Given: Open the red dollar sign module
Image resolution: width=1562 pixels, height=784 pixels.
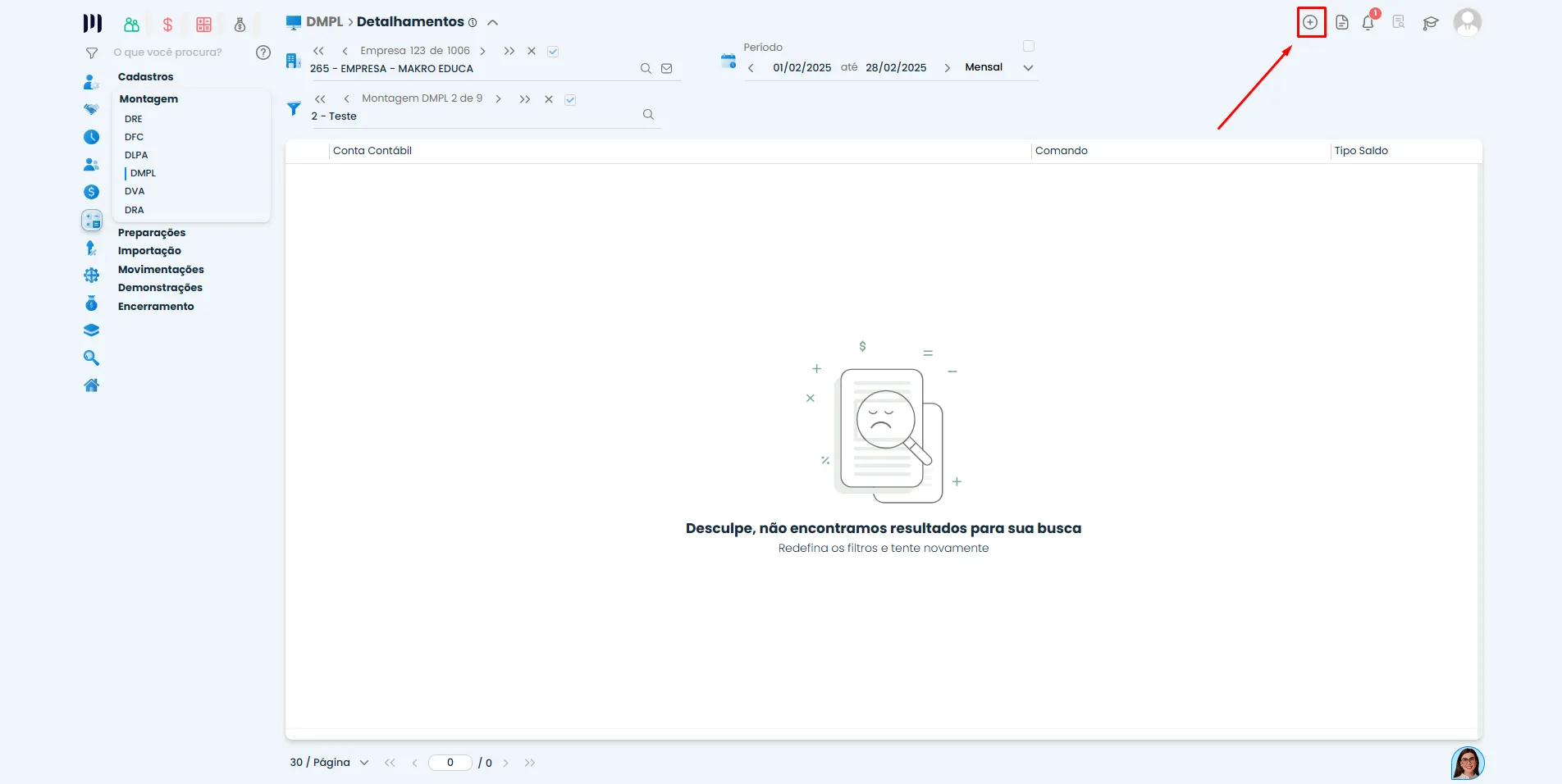Looking at the screenshot, I should tap(167, 25).
